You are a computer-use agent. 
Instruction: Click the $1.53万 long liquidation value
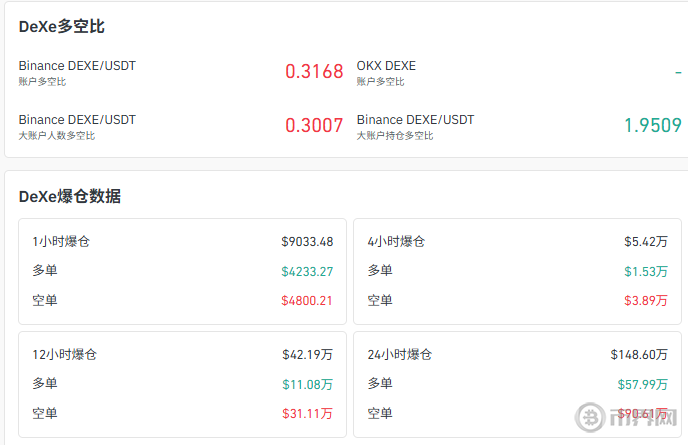click(x=646, y=272)
